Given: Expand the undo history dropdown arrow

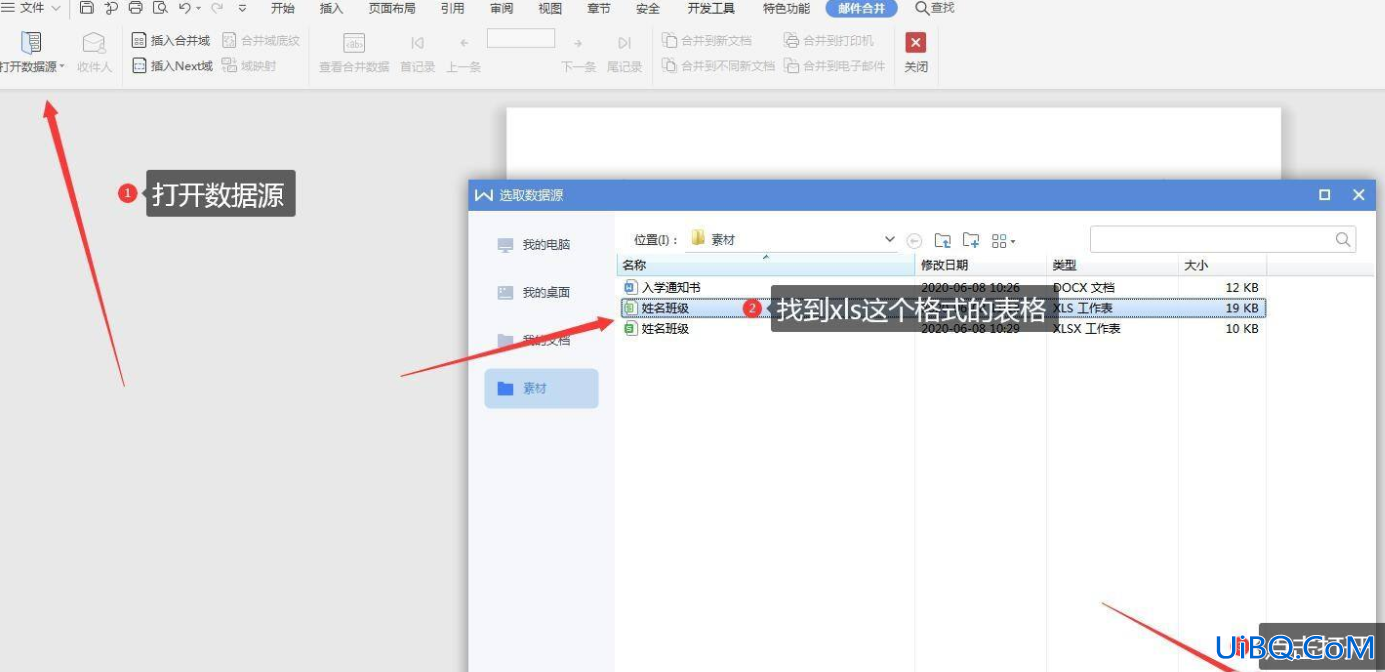Looking at the screenshot, I should pyautogui.click(x=198, y=8).
